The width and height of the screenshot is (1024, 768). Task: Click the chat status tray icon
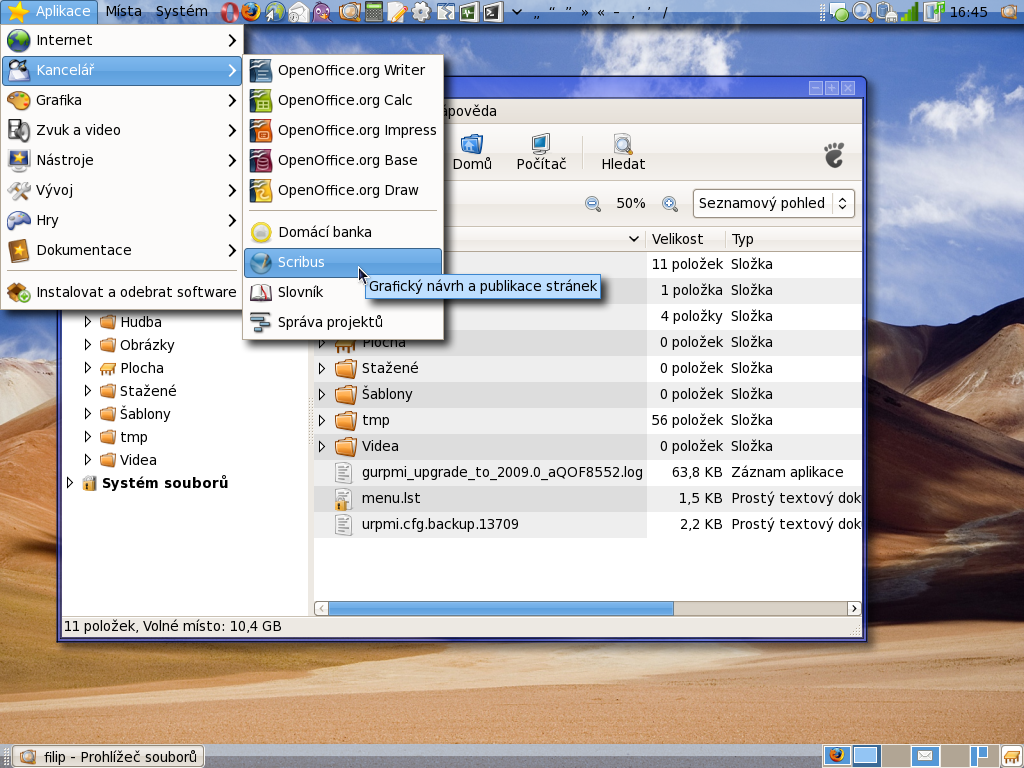point(839,12)
